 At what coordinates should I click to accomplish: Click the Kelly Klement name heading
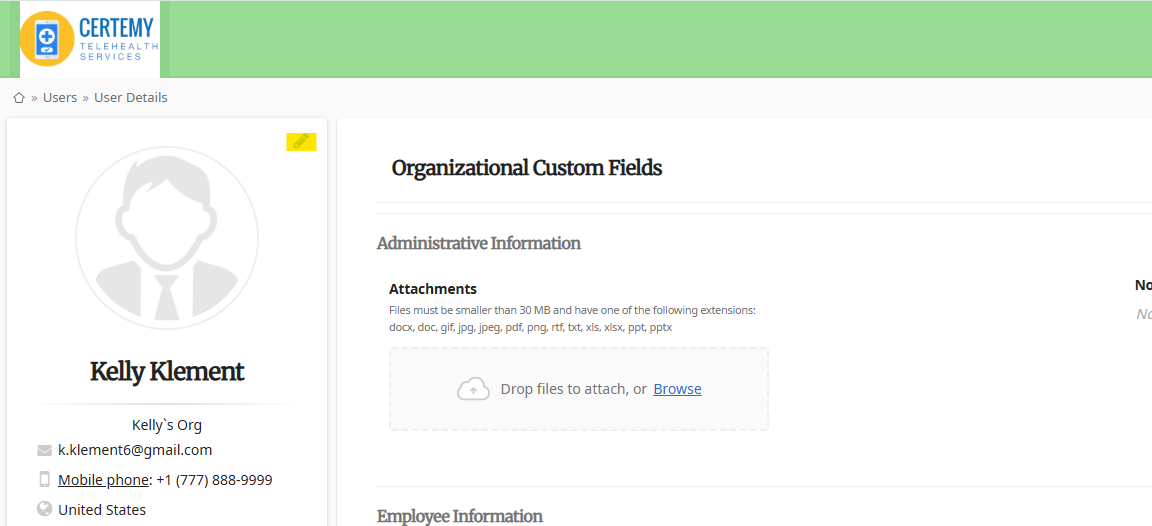(167, 372)
